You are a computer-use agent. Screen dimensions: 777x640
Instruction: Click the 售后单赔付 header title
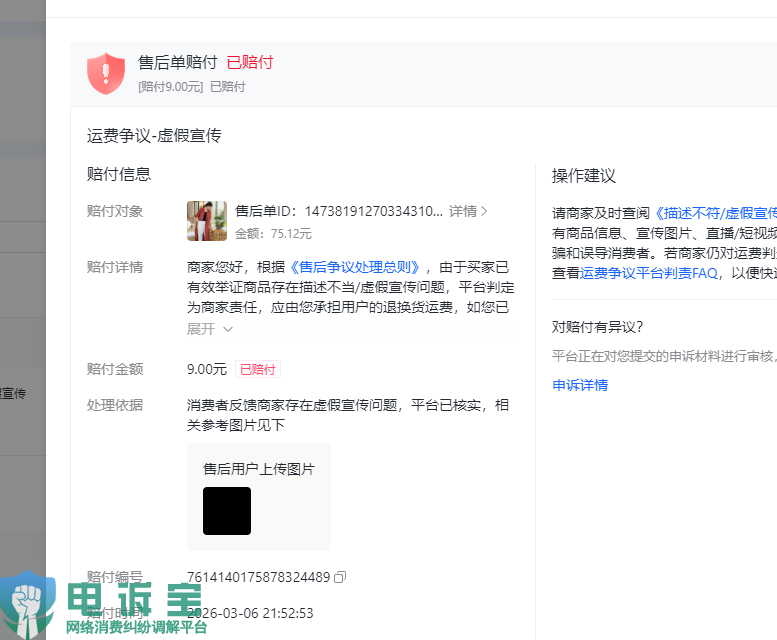pyautogui.click(x=177, y=62)
